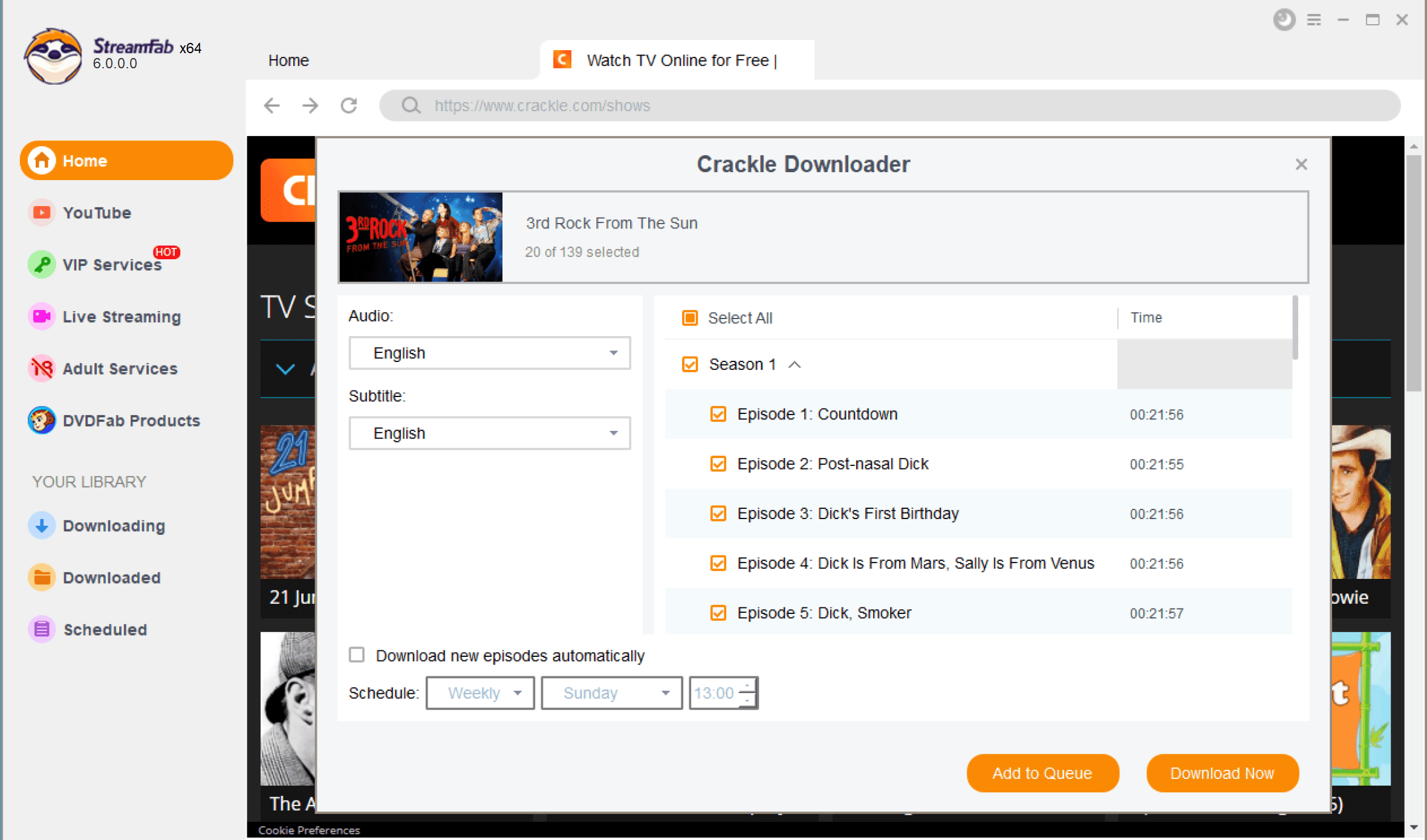This screenshot has width=1427, height=840.
Task: Click the Adult Services sidebar icon
Action: click(x=40, y=369)
